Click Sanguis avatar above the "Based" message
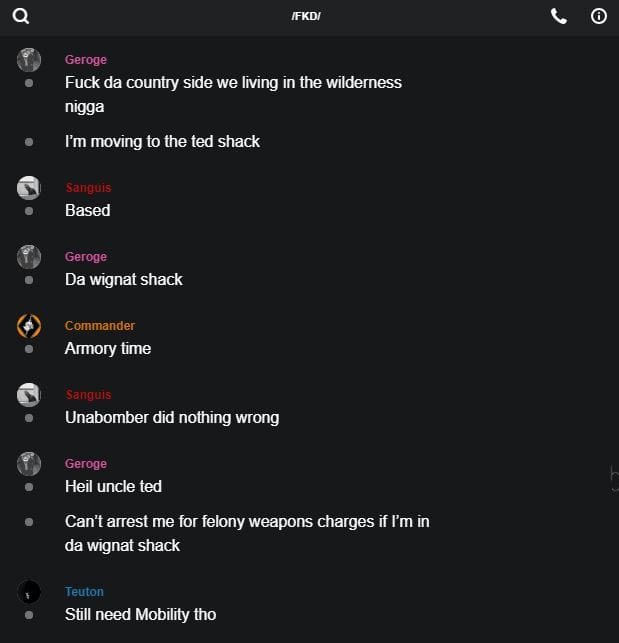619x643 pixels. pyautogui.click(x=29, y=187)
